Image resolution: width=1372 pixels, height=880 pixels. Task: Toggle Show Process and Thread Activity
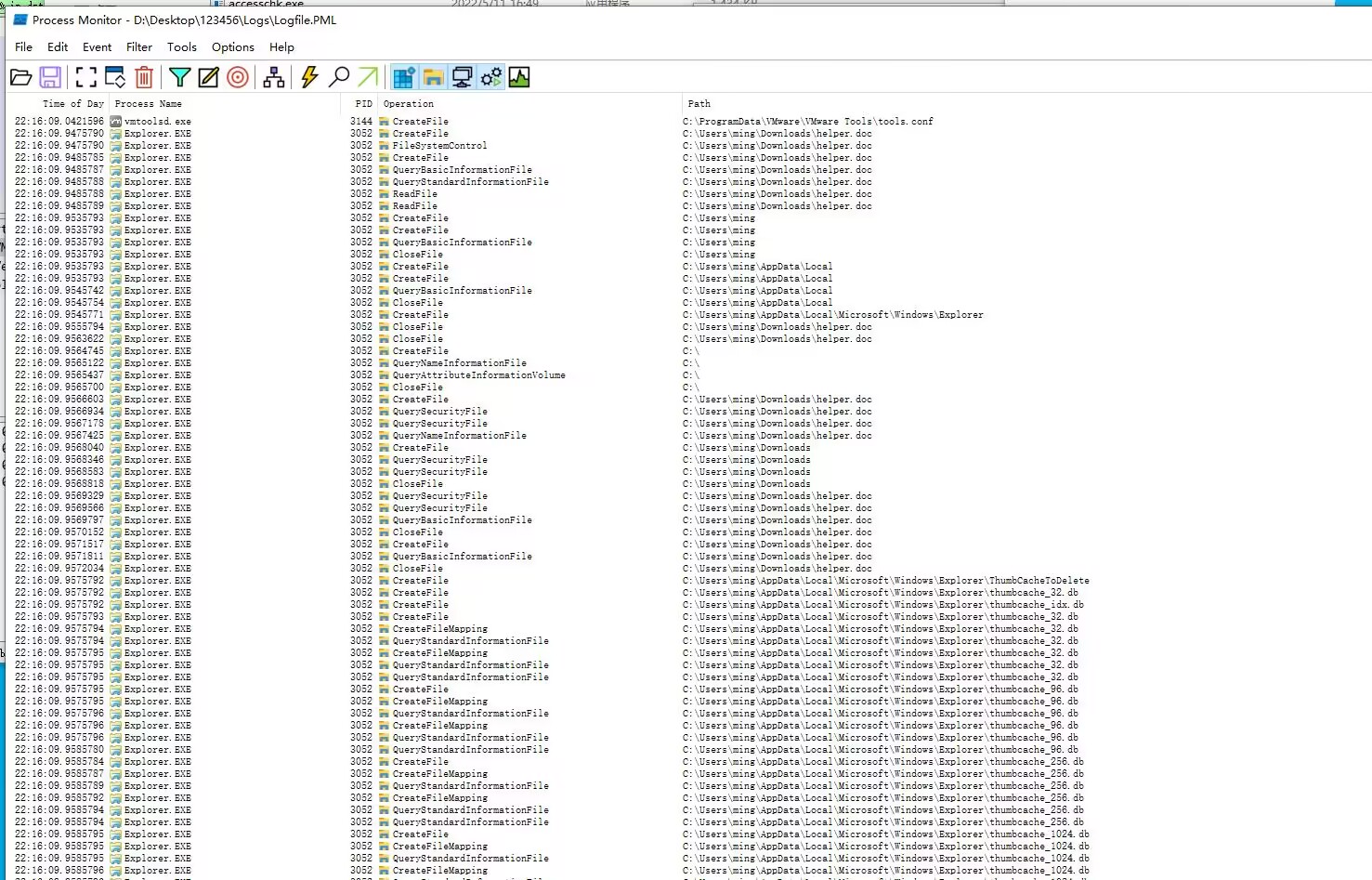[490, 77]
